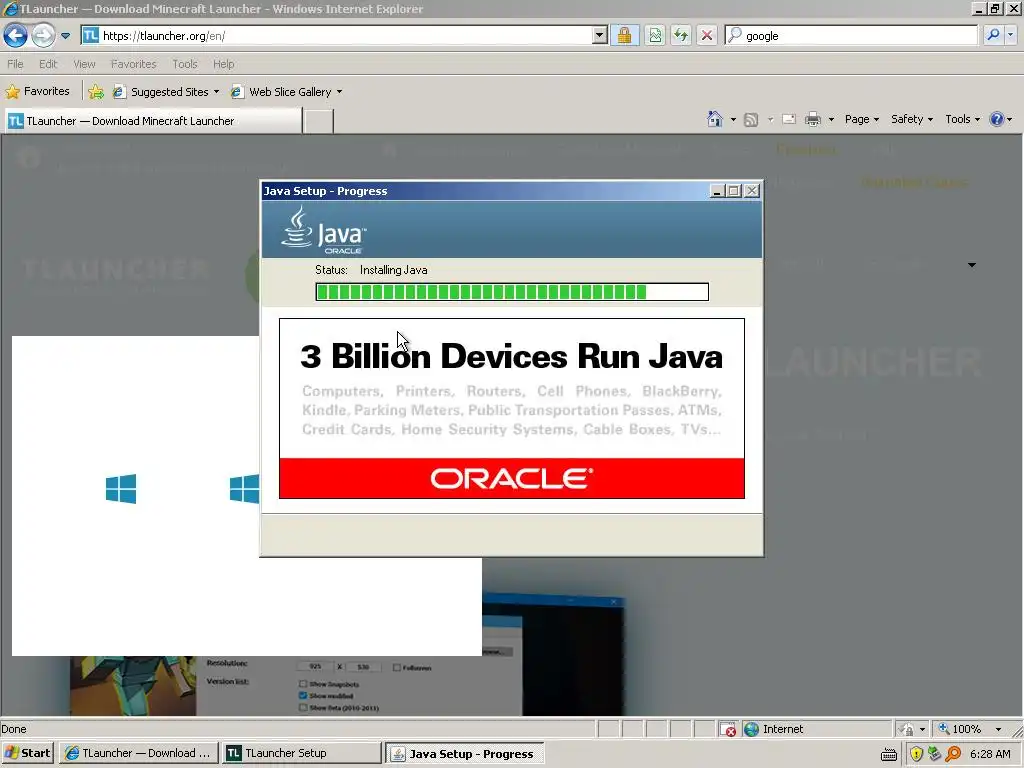Select the TLauncher Download Minecraft Launcher tab
The width and height of the screenshot is (1024, 768).
[154, 121]
